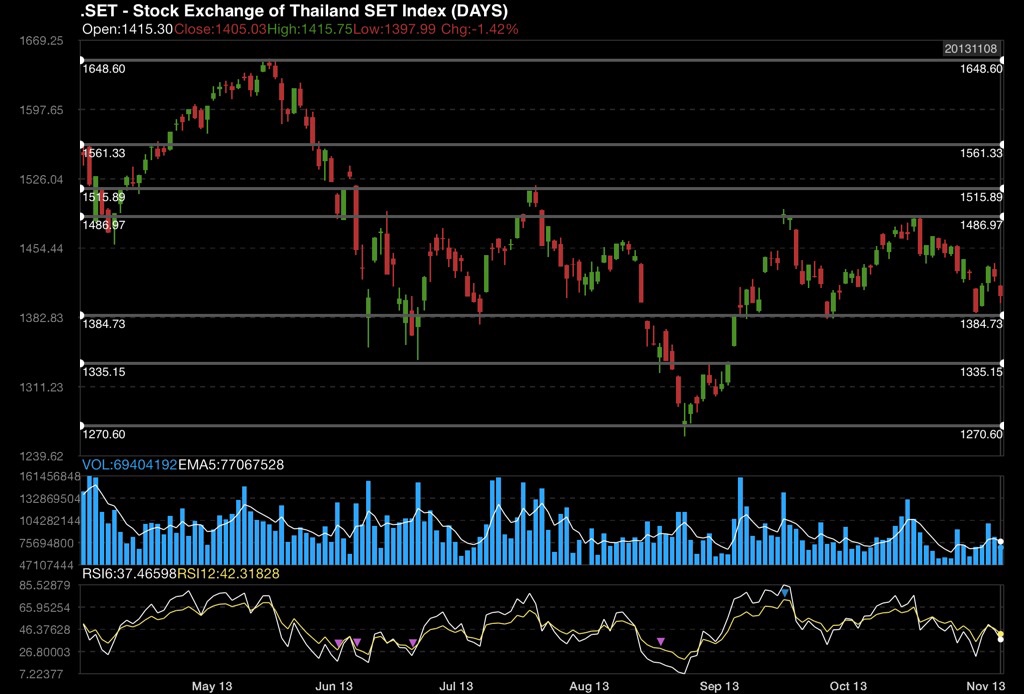Click the Jun 13 date axis label

(334, 686)
